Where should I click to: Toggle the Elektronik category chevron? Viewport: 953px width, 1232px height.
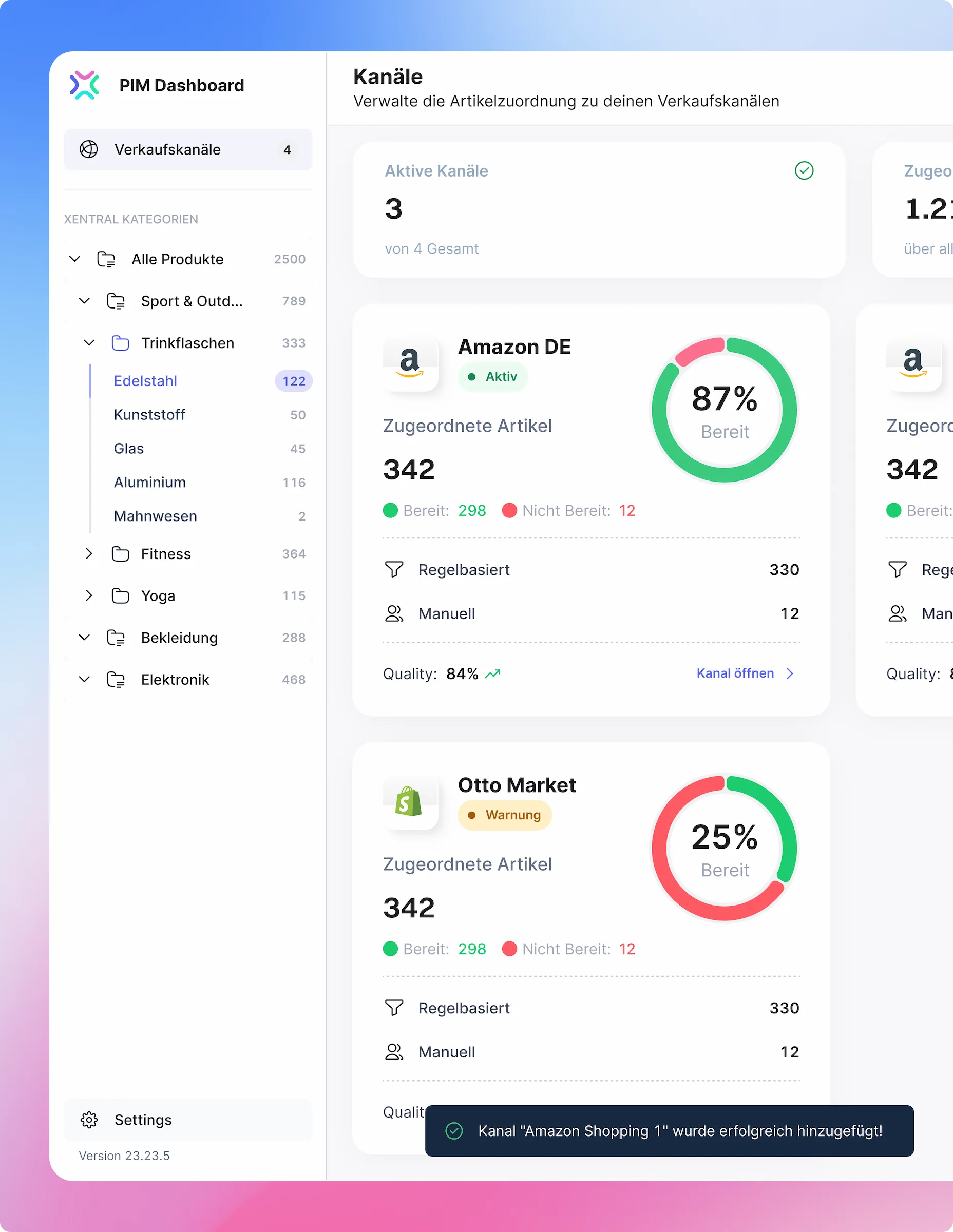84,679
